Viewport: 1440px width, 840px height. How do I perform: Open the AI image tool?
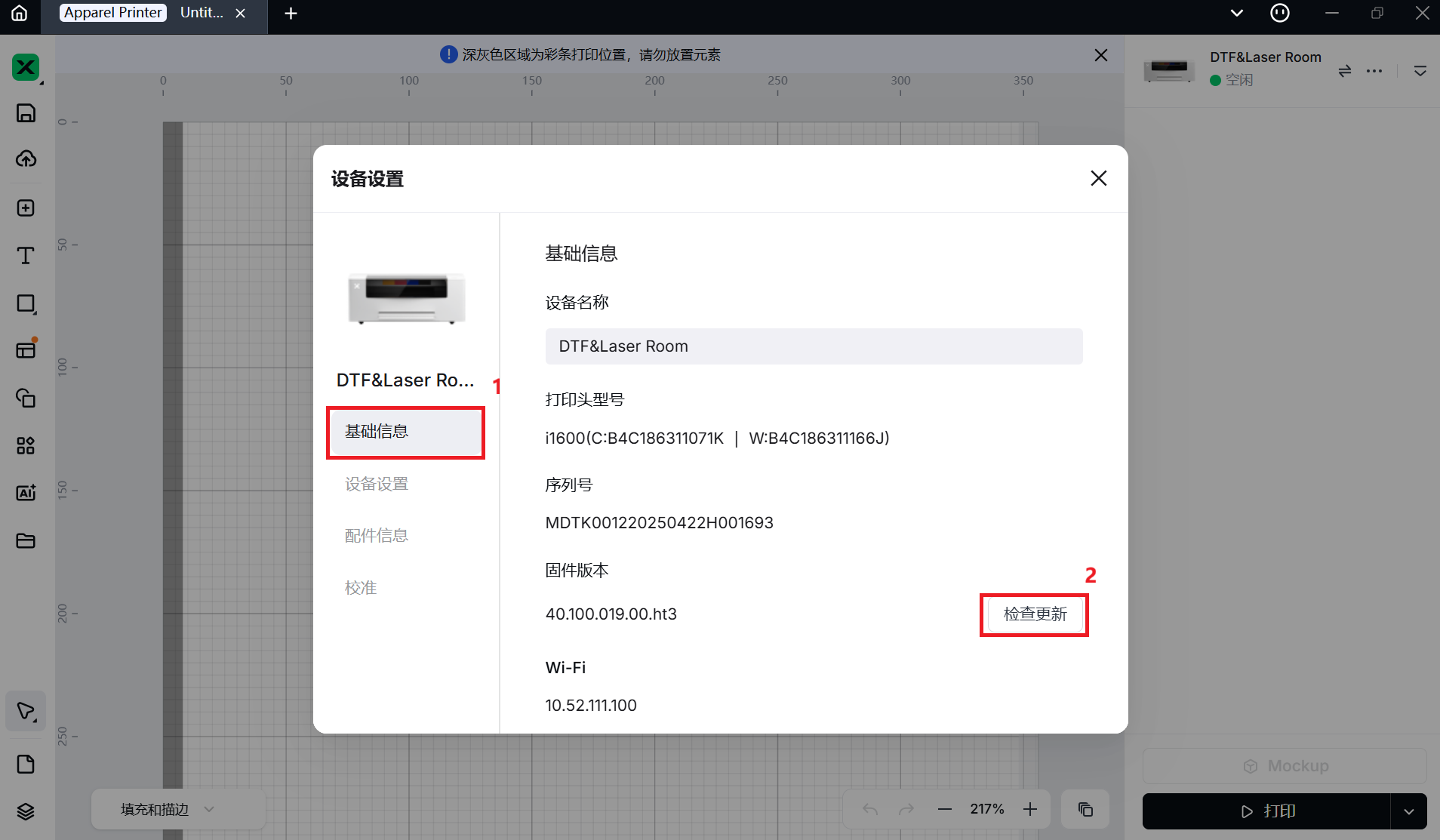[x=26, y=493]
